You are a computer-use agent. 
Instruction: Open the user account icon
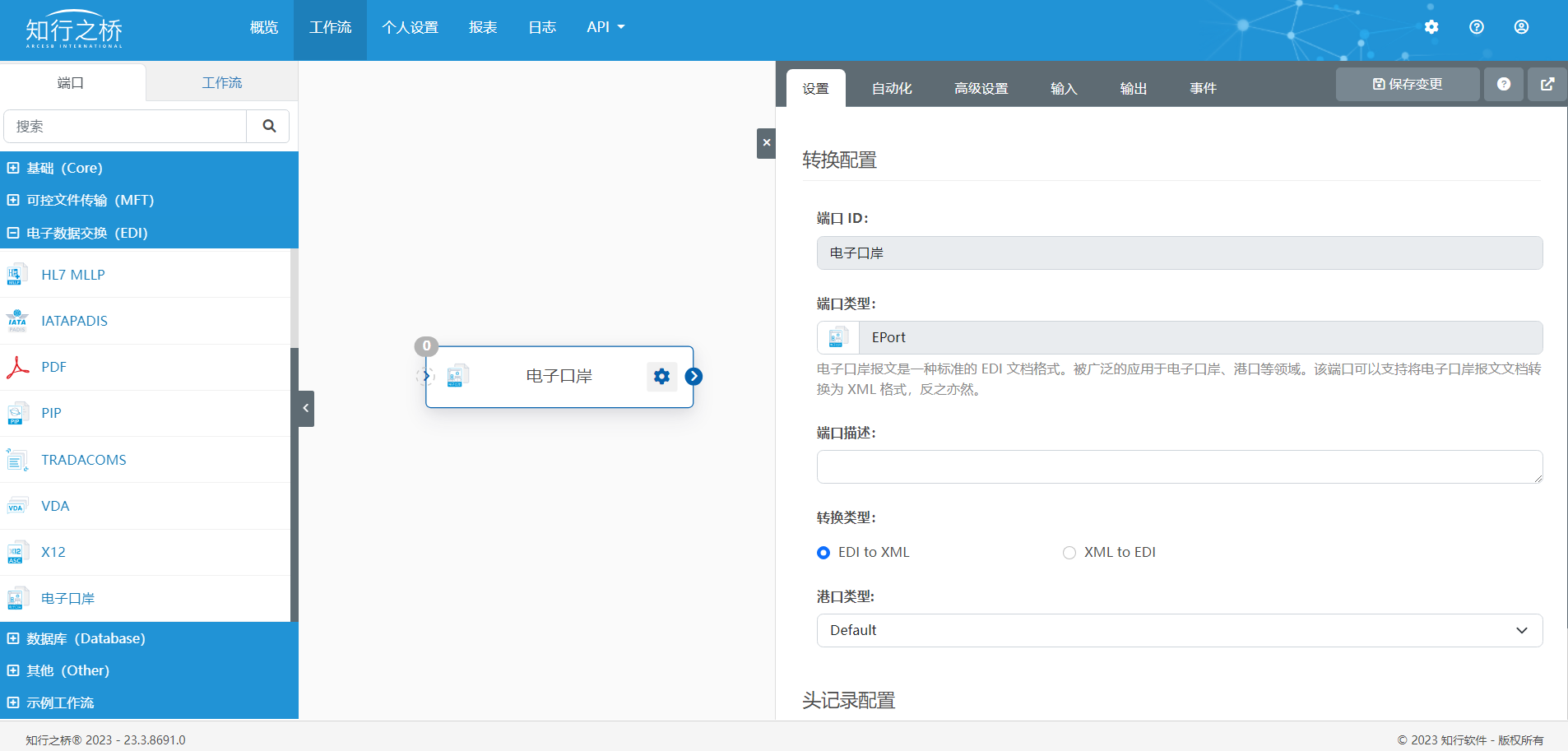[x=1521, y=27]
